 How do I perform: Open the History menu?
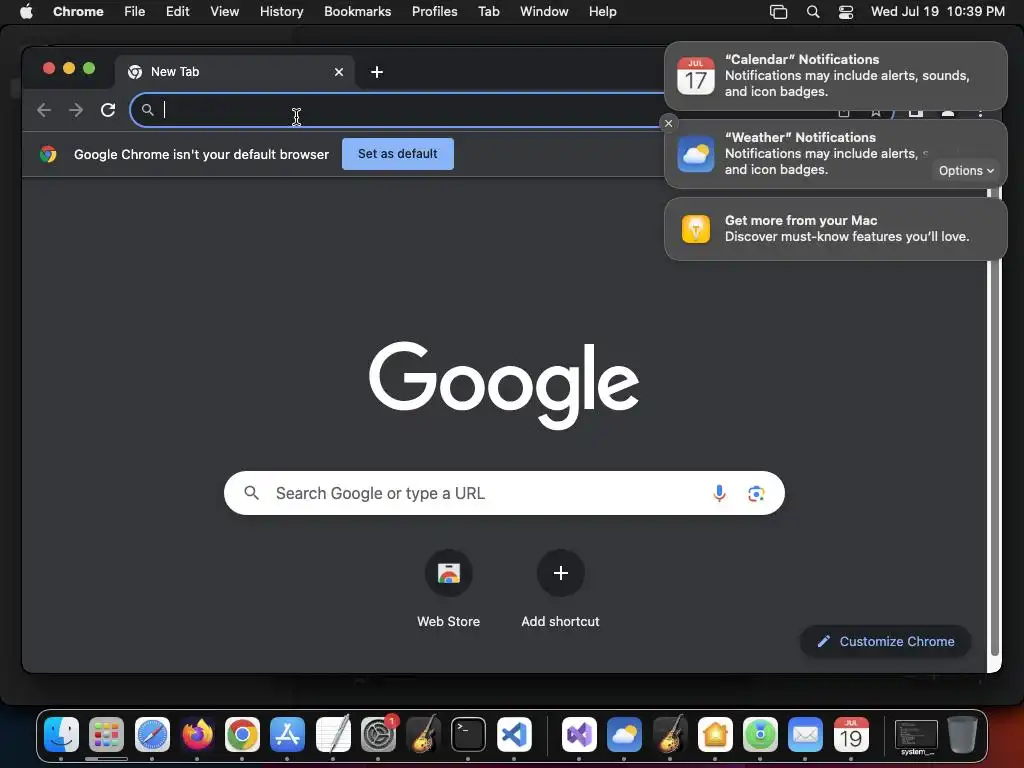pos(281,12)
